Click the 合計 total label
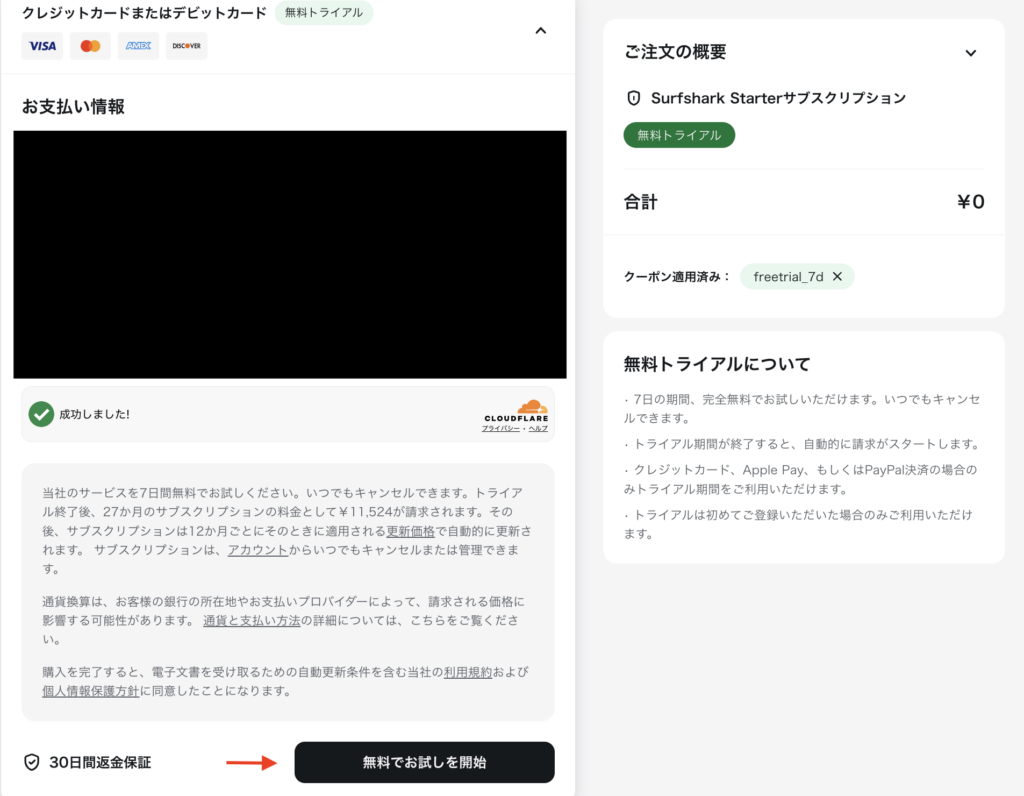 click(x=641, y=202)
